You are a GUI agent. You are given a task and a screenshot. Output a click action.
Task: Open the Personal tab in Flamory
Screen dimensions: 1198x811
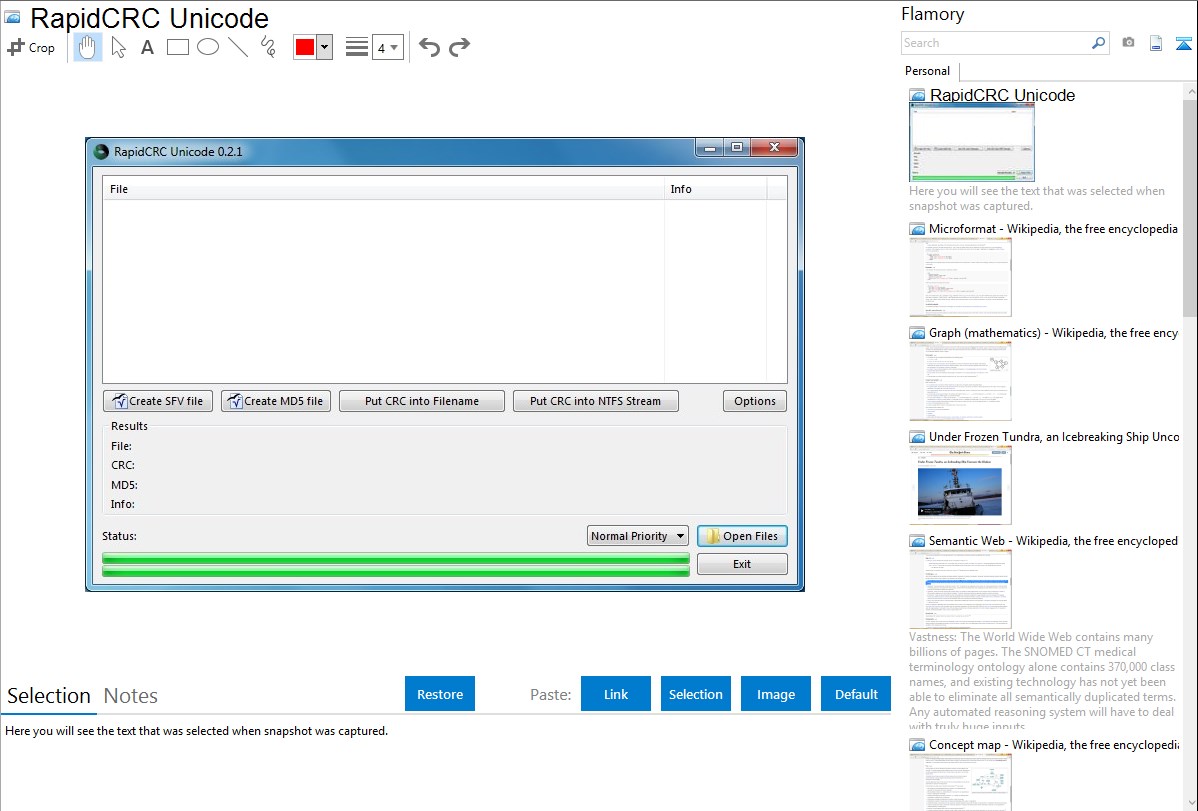927,71
